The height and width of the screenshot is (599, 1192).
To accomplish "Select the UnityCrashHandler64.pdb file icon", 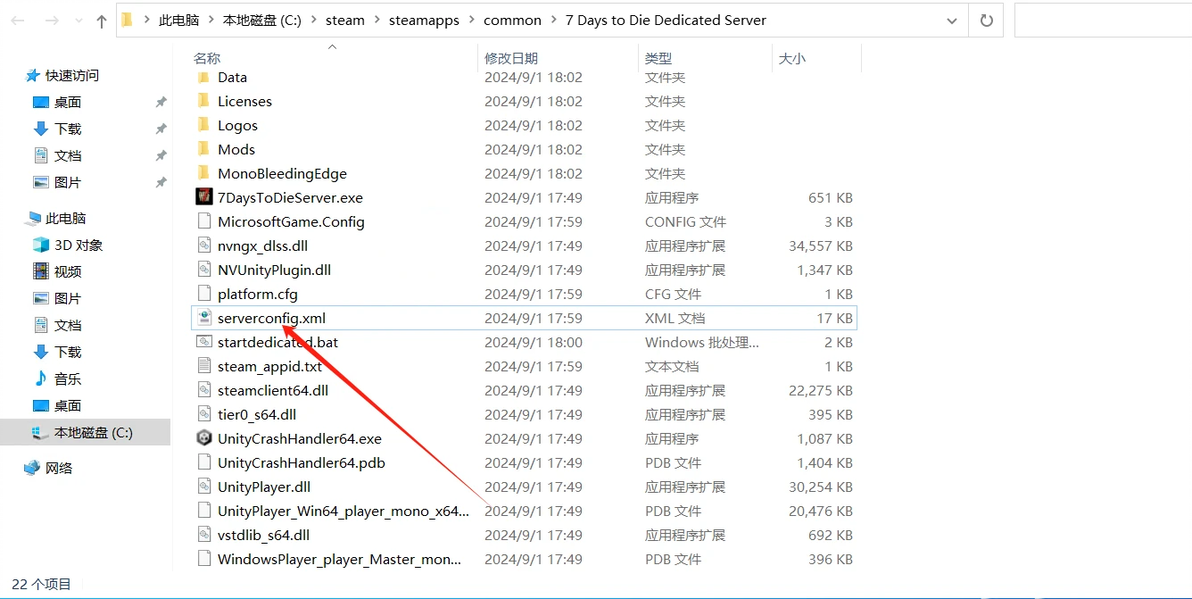I will (x=203, y=463).
